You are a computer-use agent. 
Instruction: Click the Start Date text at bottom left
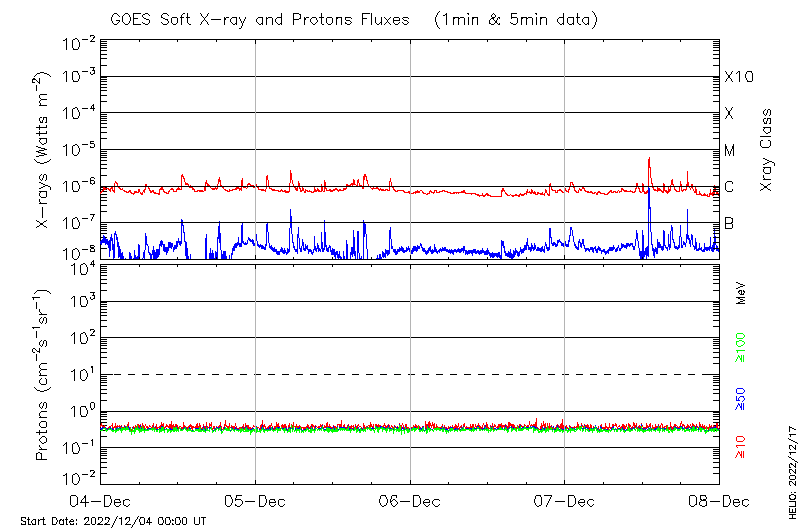pyautogui.click(x=113, y=521)
